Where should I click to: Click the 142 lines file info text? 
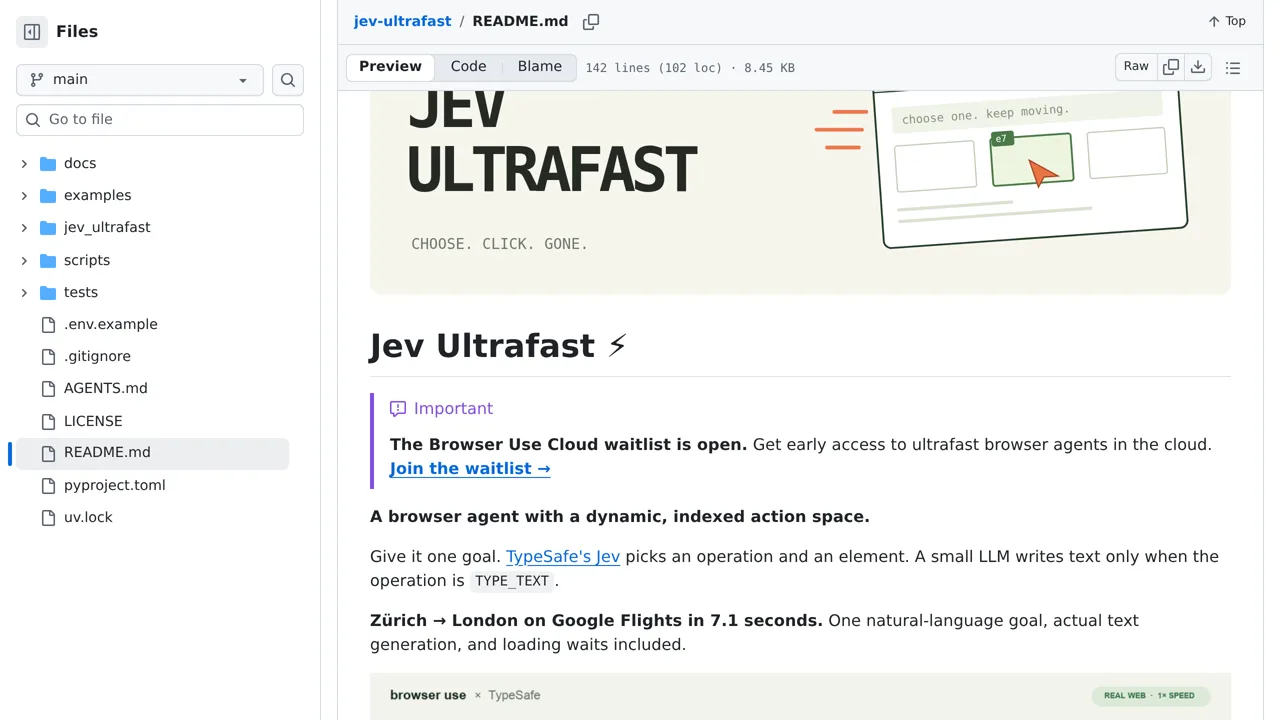point(690,68)
